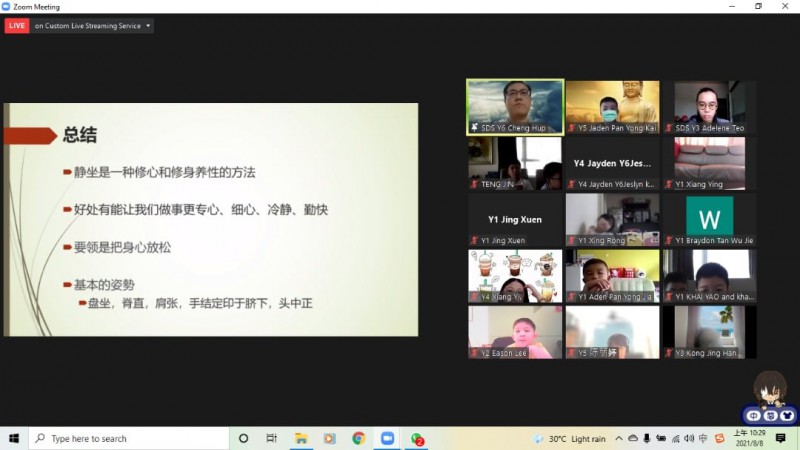Expand hidden system tray icons chevron
This screenshot has height=450, width=800.
620,438
